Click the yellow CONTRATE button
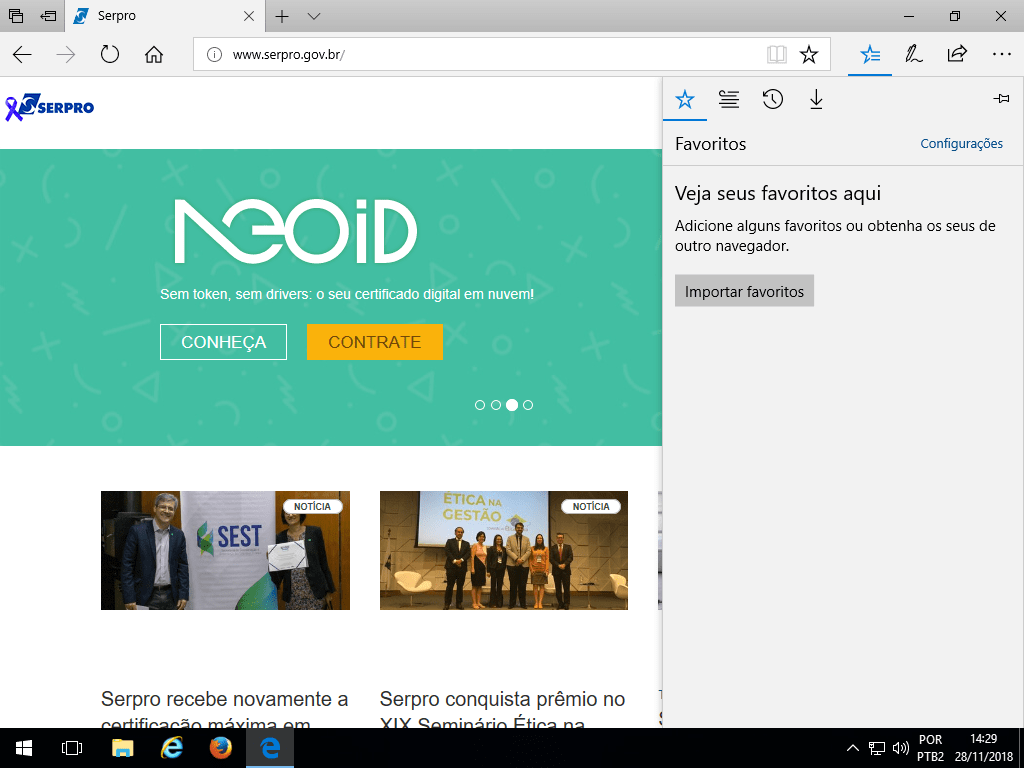The width and height of the screenshot is (1024, 768). point(374,342)
